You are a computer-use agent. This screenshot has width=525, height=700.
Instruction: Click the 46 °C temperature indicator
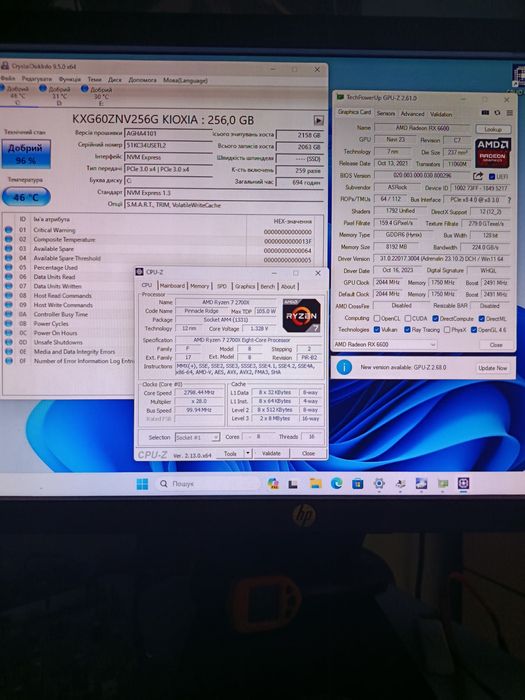tap(26, 197)
